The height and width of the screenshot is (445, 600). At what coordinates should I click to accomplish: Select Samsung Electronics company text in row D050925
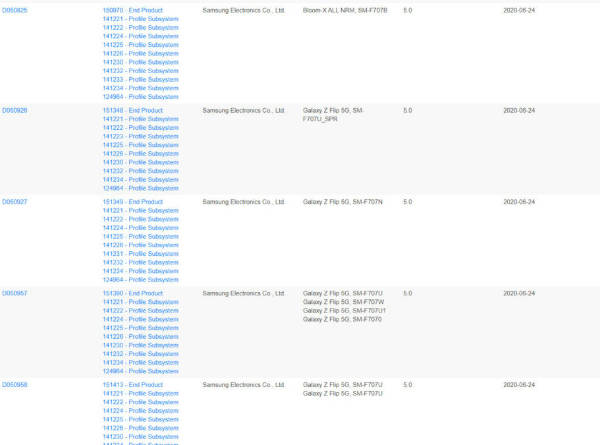pyautogui.click(x=243, y=10)
